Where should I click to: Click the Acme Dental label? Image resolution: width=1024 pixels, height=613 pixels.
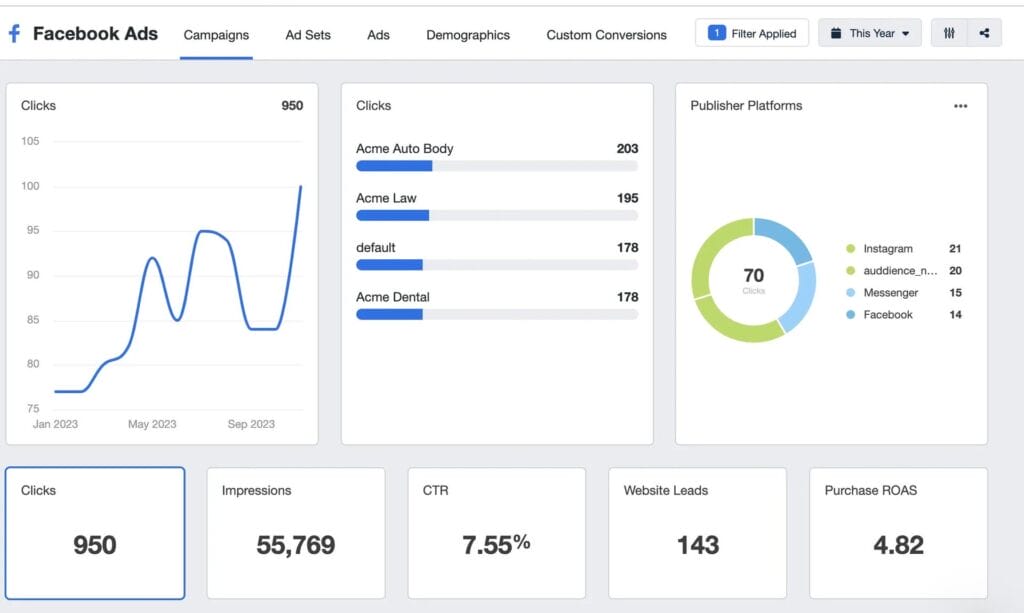tap(392, 297)
